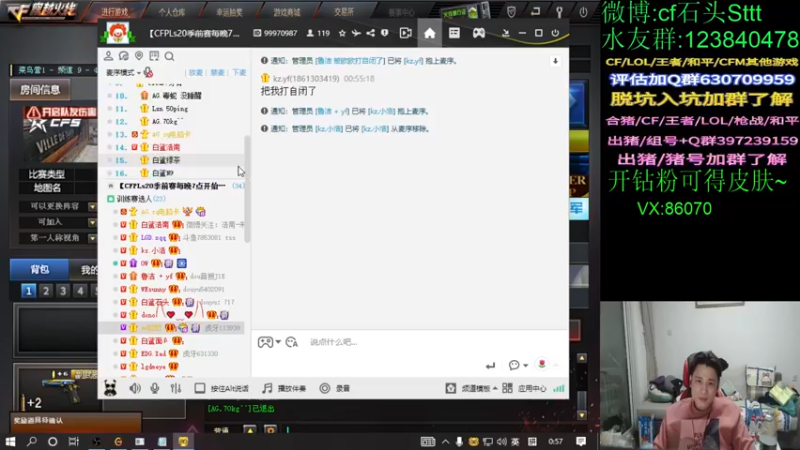Image resolution: width=800 pixels, height=450 pixels.
Task: Open 可以更换阵容 dropdown in room info
Action: tap(92, 207)
